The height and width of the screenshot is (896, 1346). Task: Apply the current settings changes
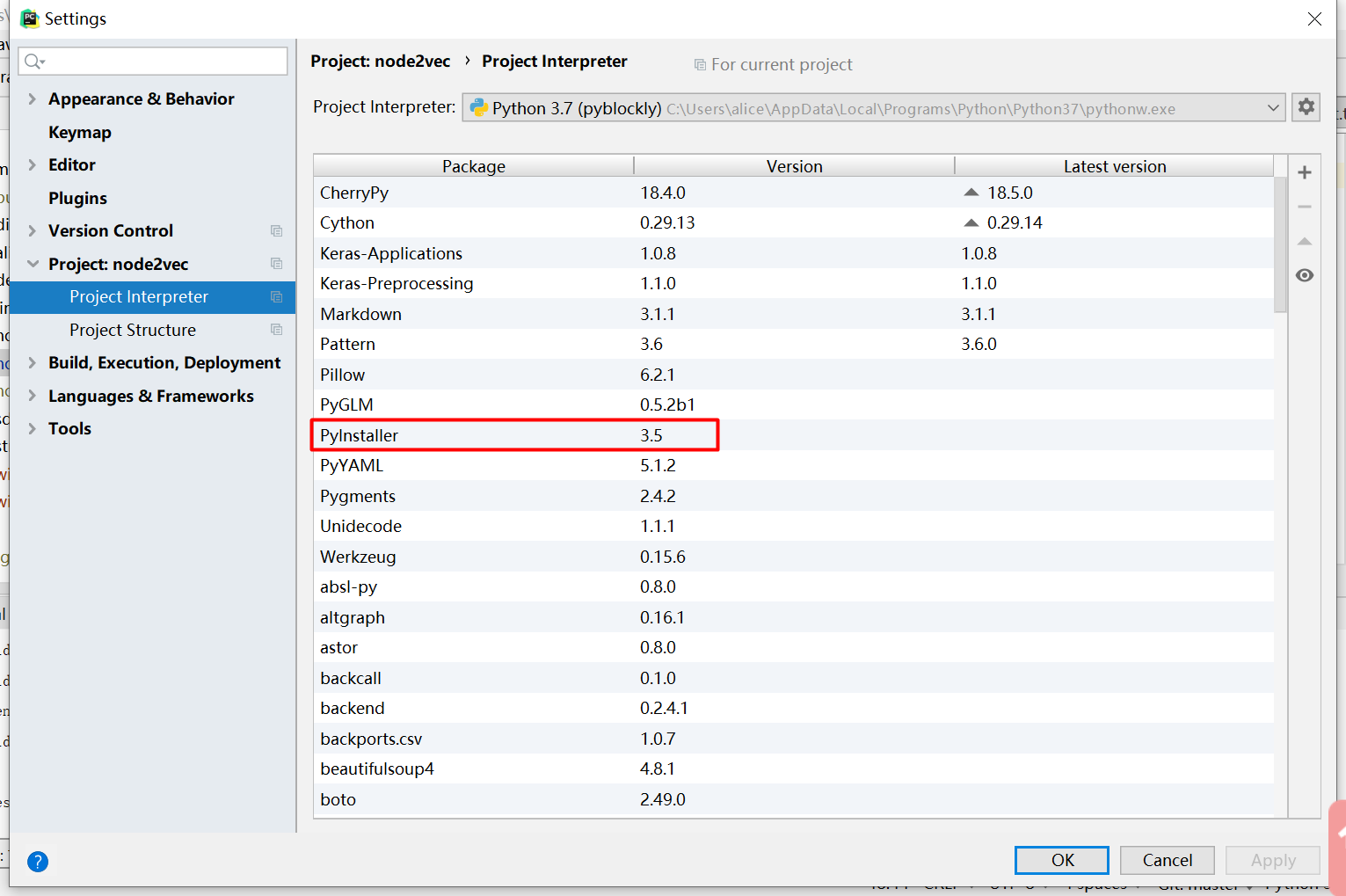tap(1272, 860)
